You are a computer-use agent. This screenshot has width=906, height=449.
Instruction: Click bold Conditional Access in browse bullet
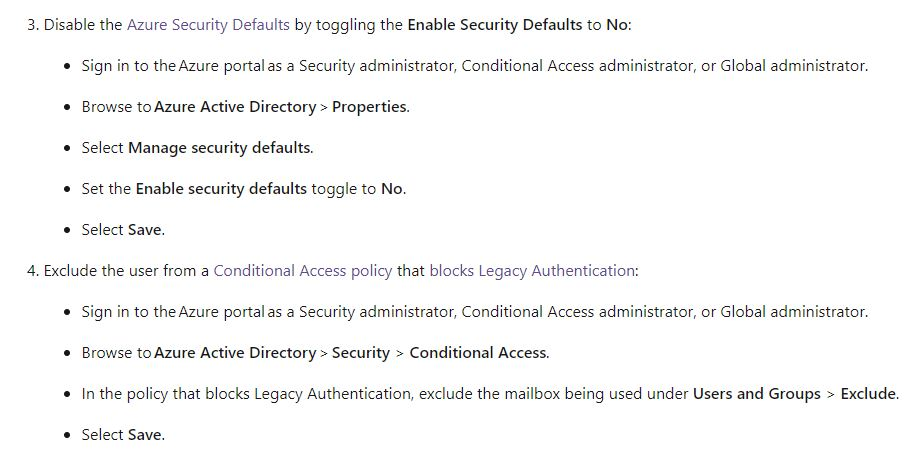point(478,352)
